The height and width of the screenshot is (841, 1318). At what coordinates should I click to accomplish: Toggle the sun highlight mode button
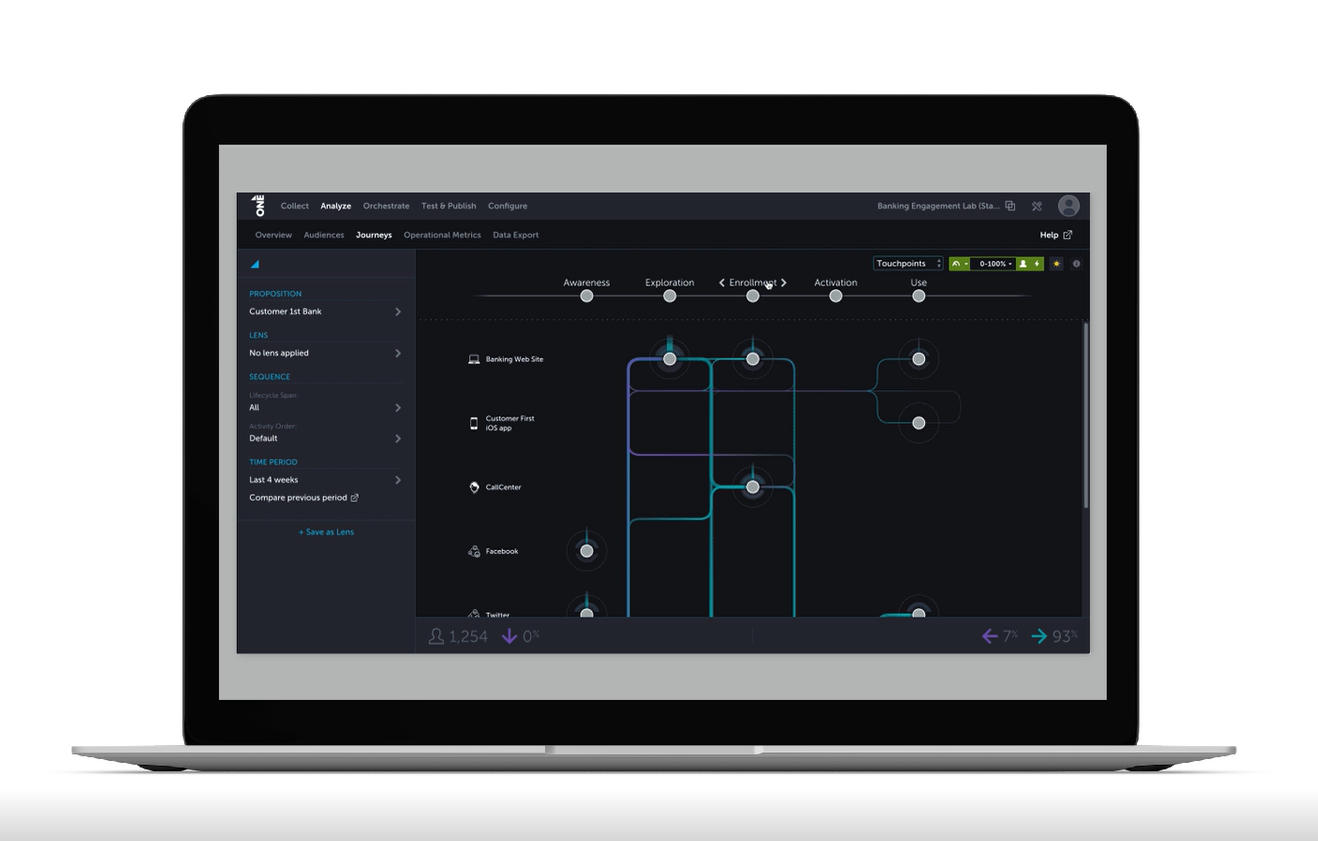click(1056, 264)
